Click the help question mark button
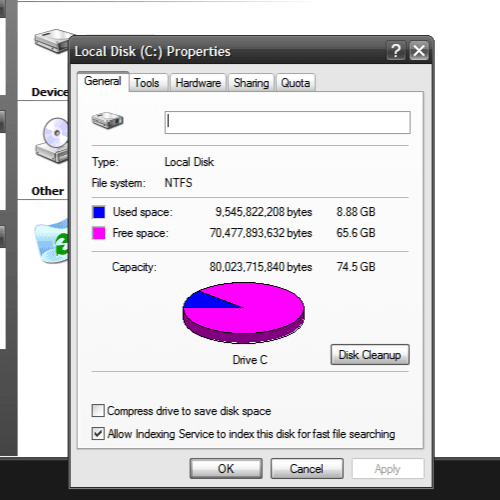 coord(396,51)
